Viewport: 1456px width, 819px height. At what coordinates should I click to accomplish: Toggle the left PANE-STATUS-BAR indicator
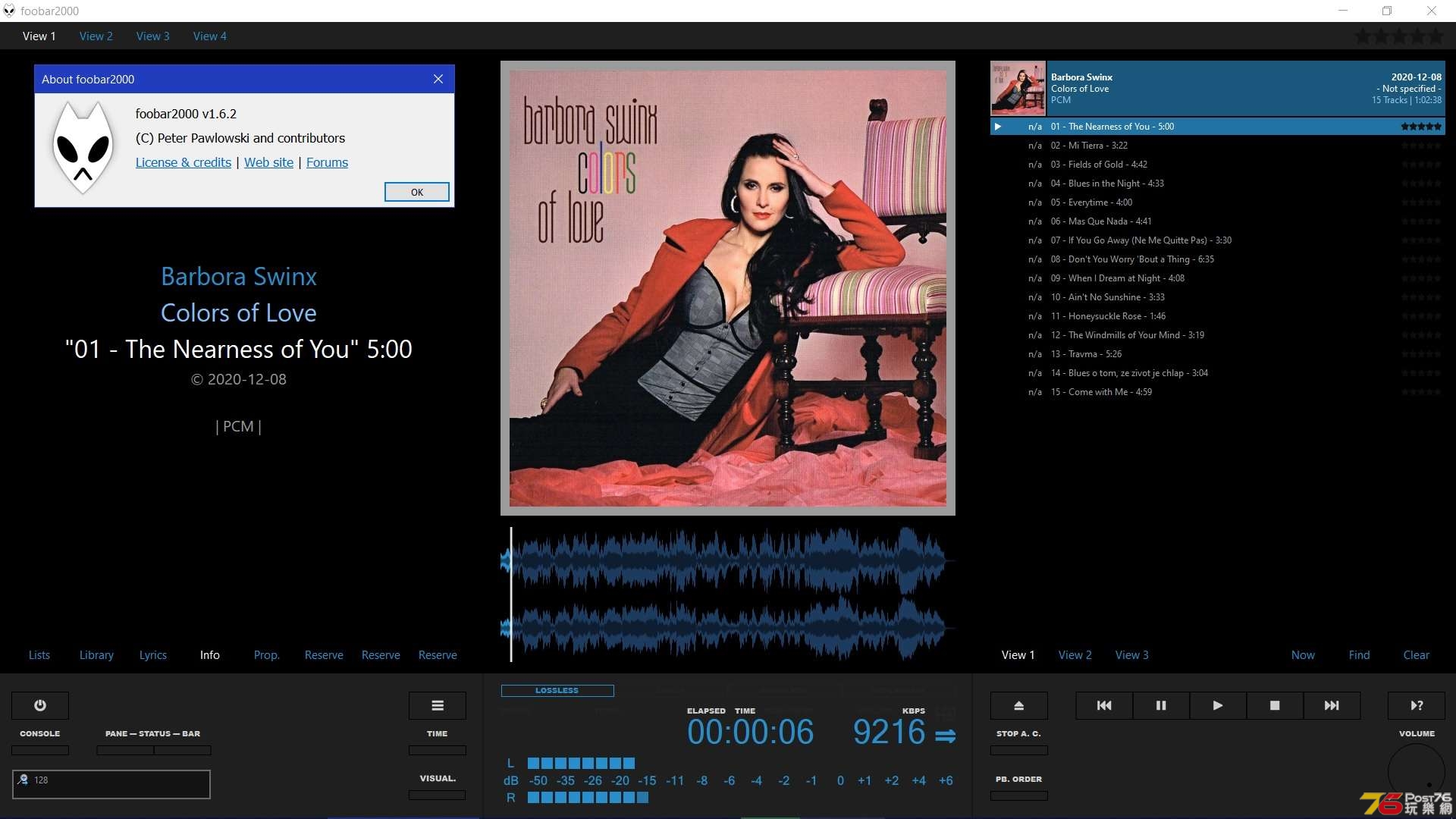(125, 750)
